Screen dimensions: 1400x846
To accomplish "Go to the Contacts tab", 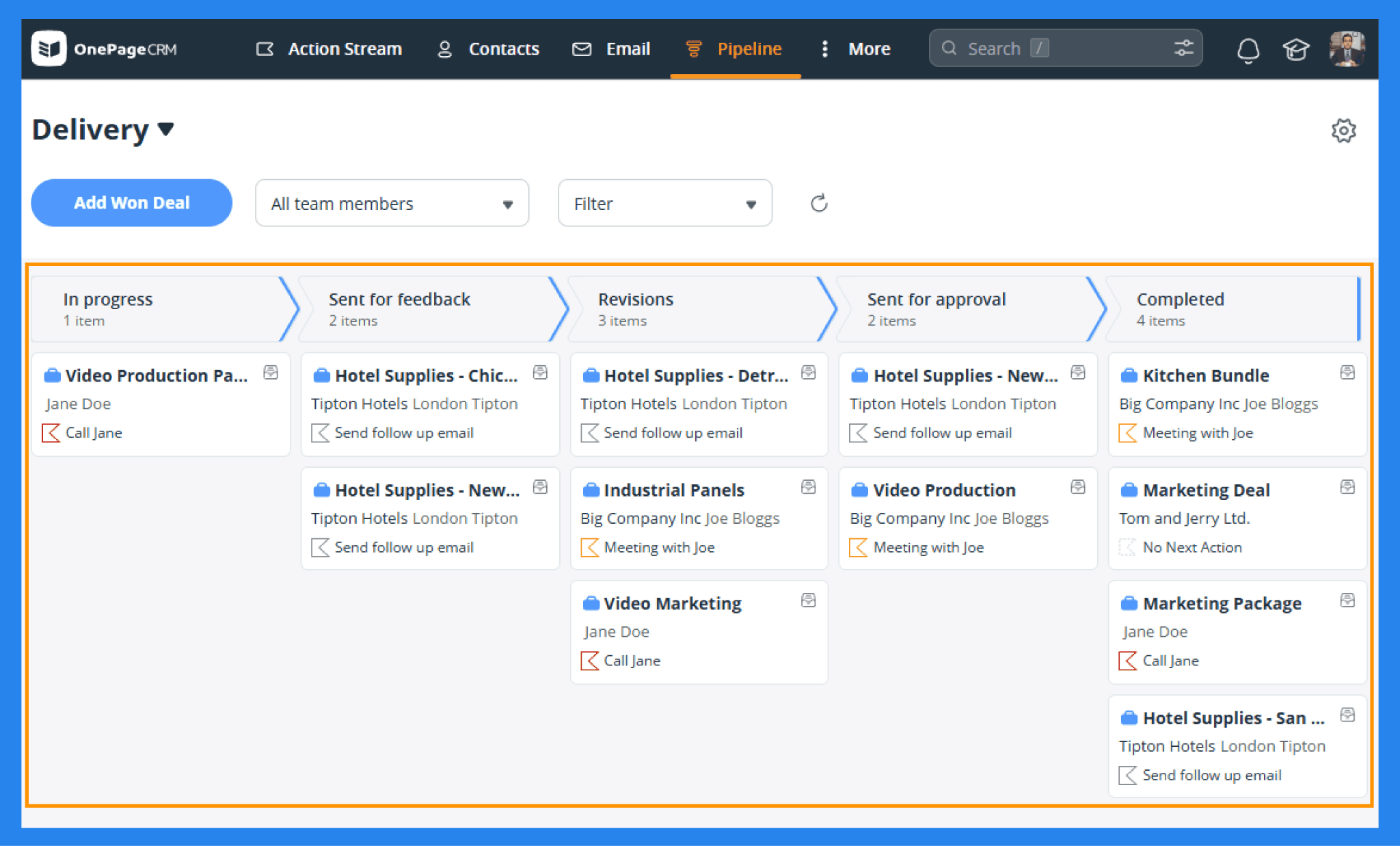I will pyautogui.click(x=488, y=49).
